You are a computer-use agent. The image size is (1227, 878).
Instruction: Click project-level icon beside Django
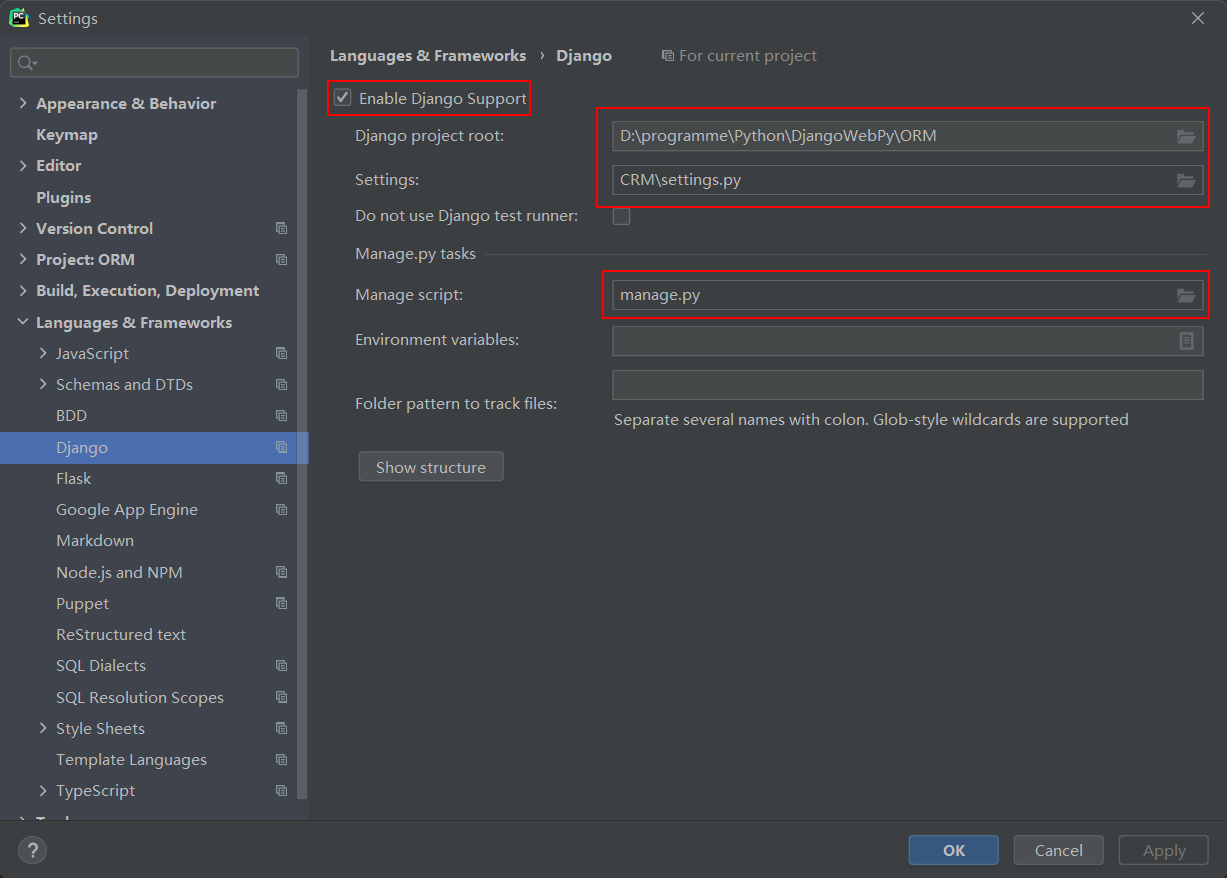281,448
